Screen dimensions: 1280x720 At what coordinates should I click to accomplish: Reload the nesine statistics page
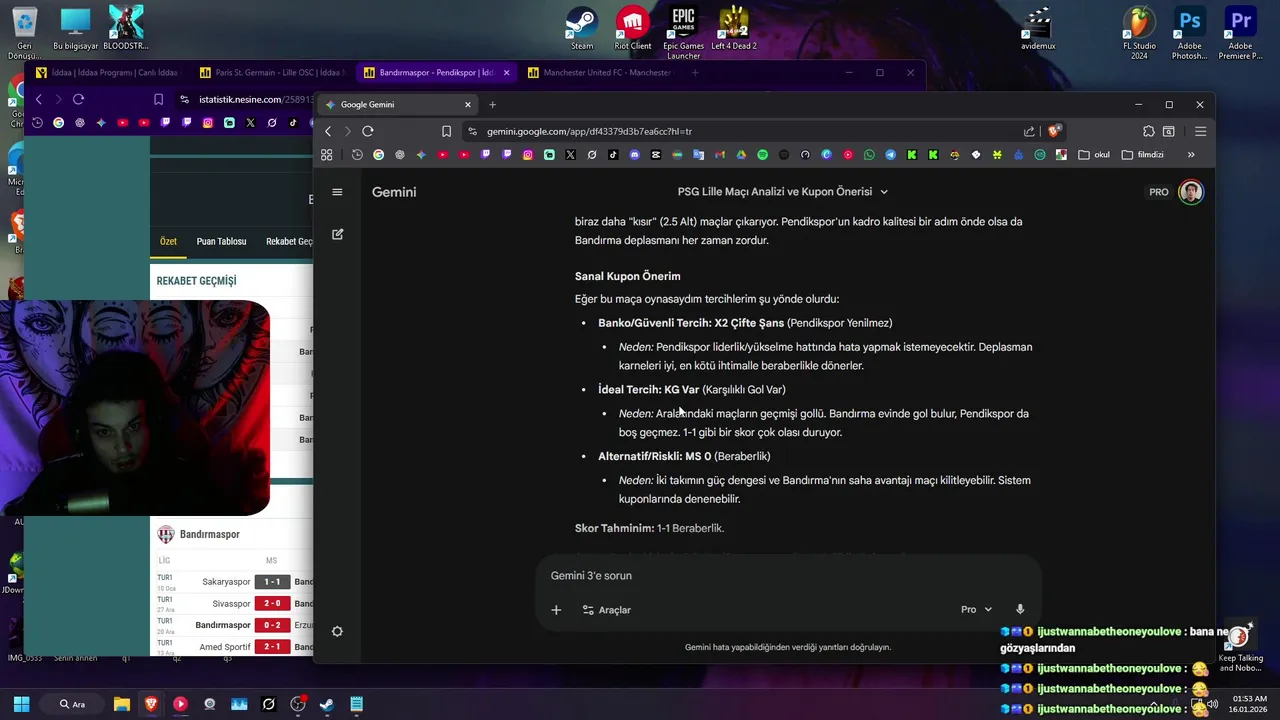[78, 99]
